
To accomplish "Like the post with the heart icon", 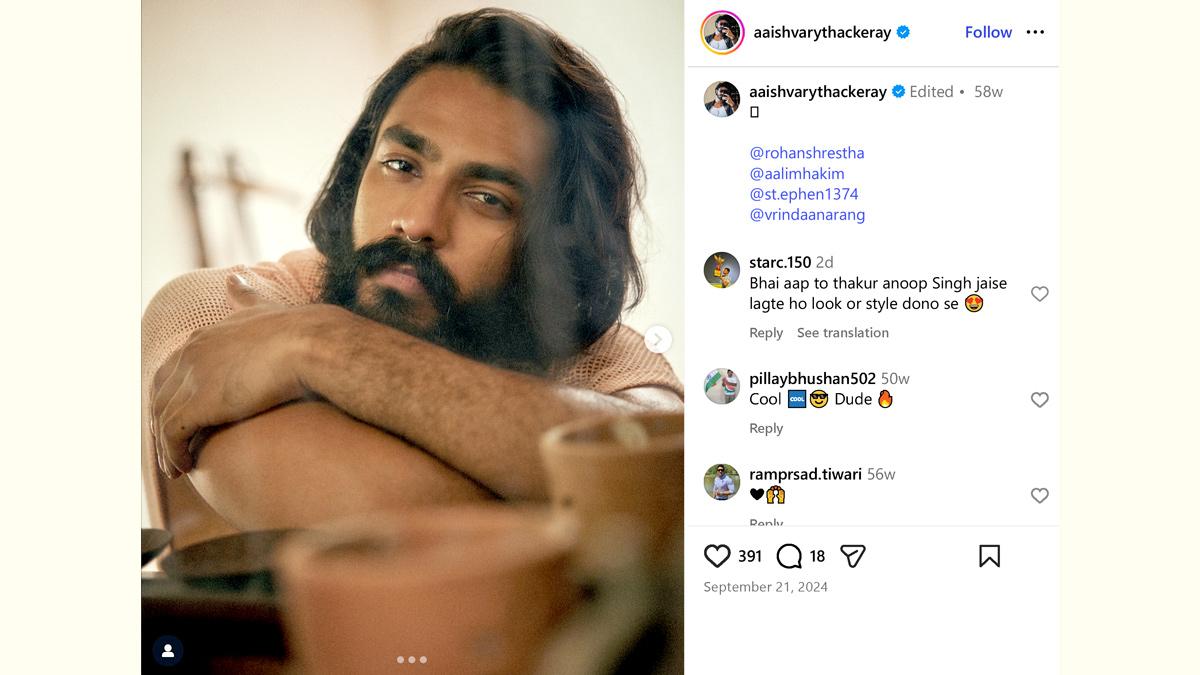I will tap(717, 556).
